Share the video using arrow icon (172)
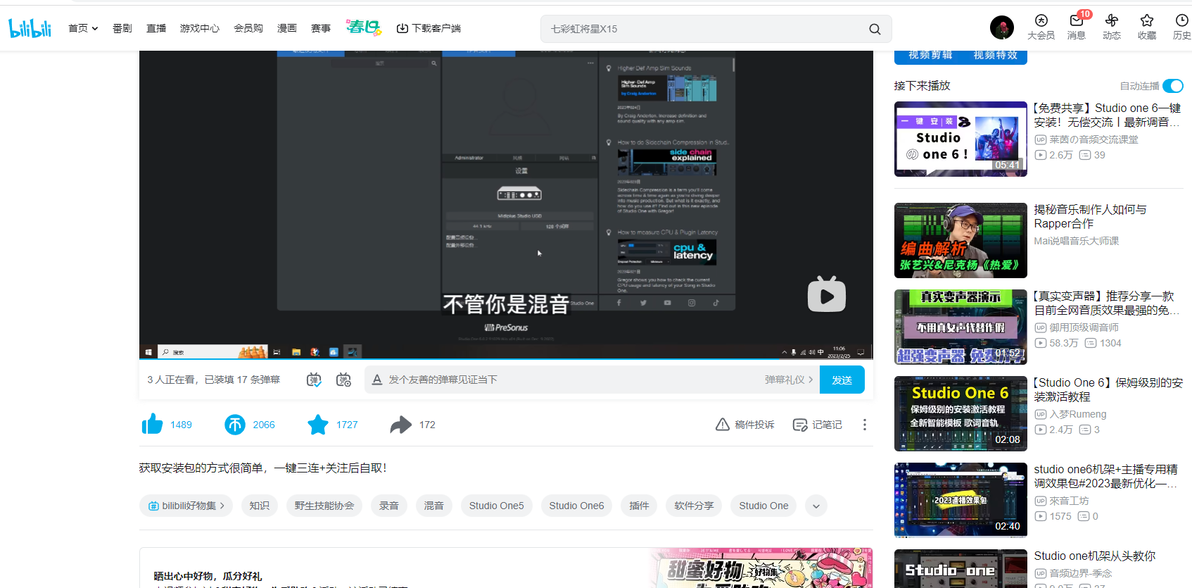The width and height of the screenshot is (1192, 588). (412, 424)
